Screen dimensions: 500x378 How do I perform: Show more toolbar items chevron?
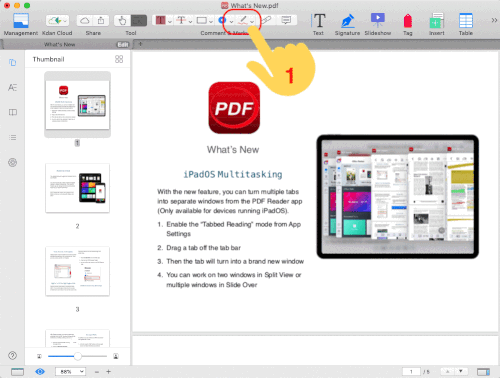[494, 20]
